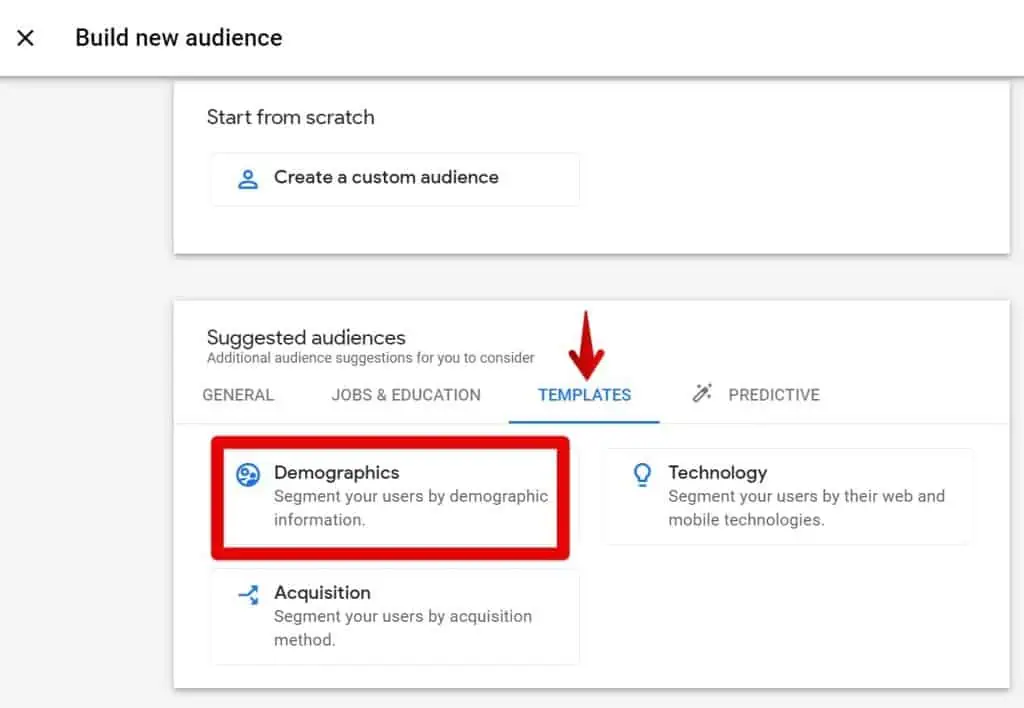The image size is (1024, 708).
Task: Open the Demographics template card
Action: (x=390, y=496)
